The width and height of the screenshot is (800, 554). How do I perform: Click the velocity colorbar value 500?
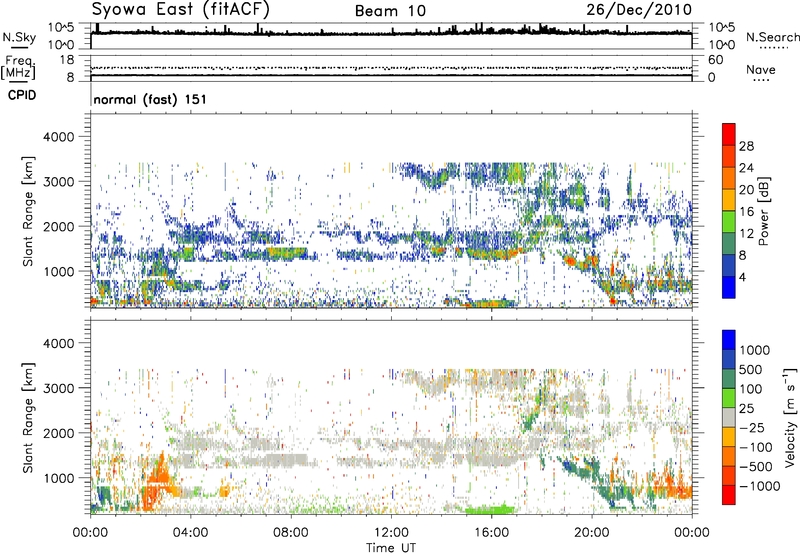tap(751, 369)
